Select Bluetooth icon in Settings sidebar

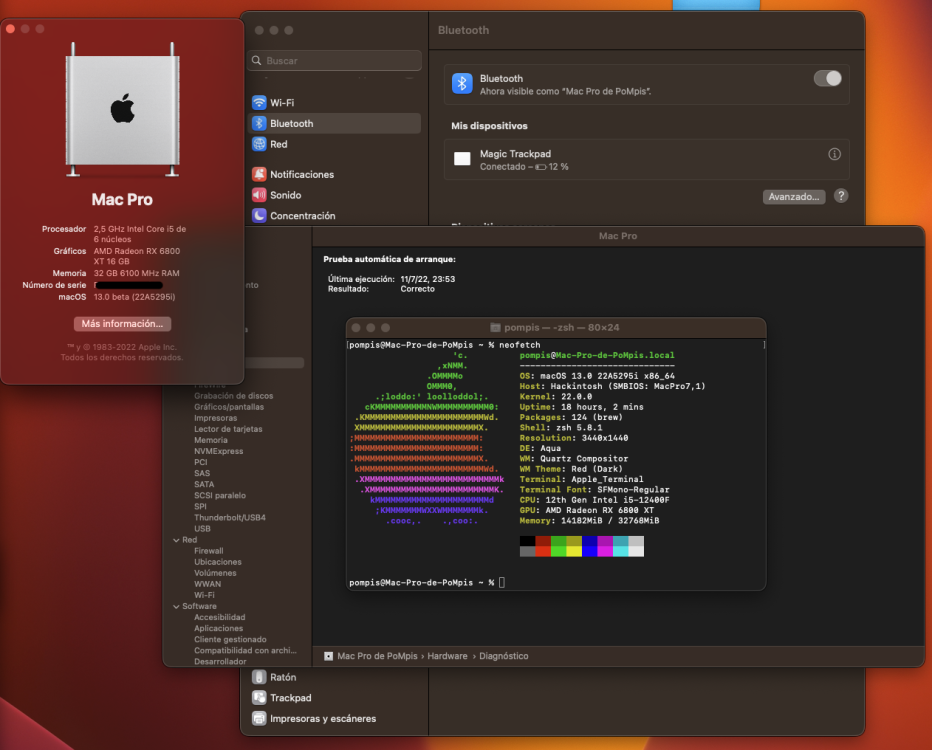click(259, 124)
